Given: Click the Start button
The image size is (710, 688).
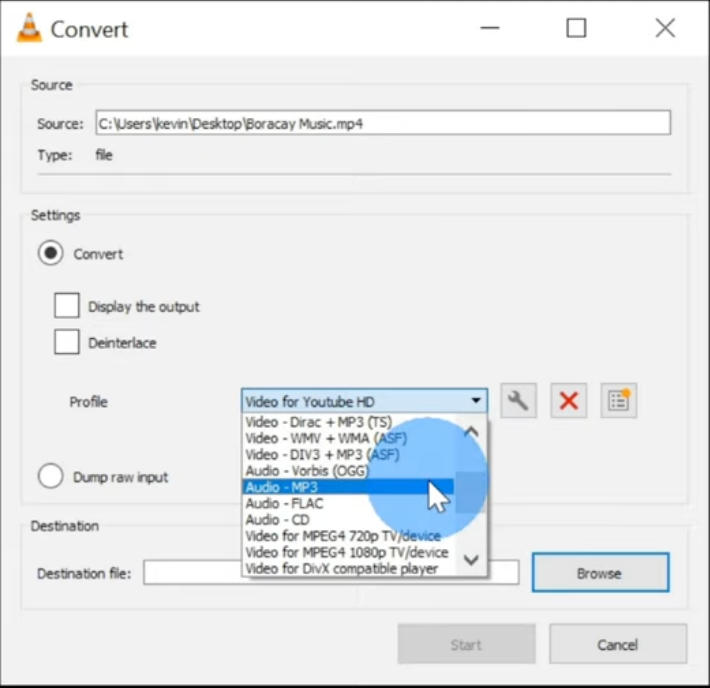Looking at the screenshot, I should point(466,644).
